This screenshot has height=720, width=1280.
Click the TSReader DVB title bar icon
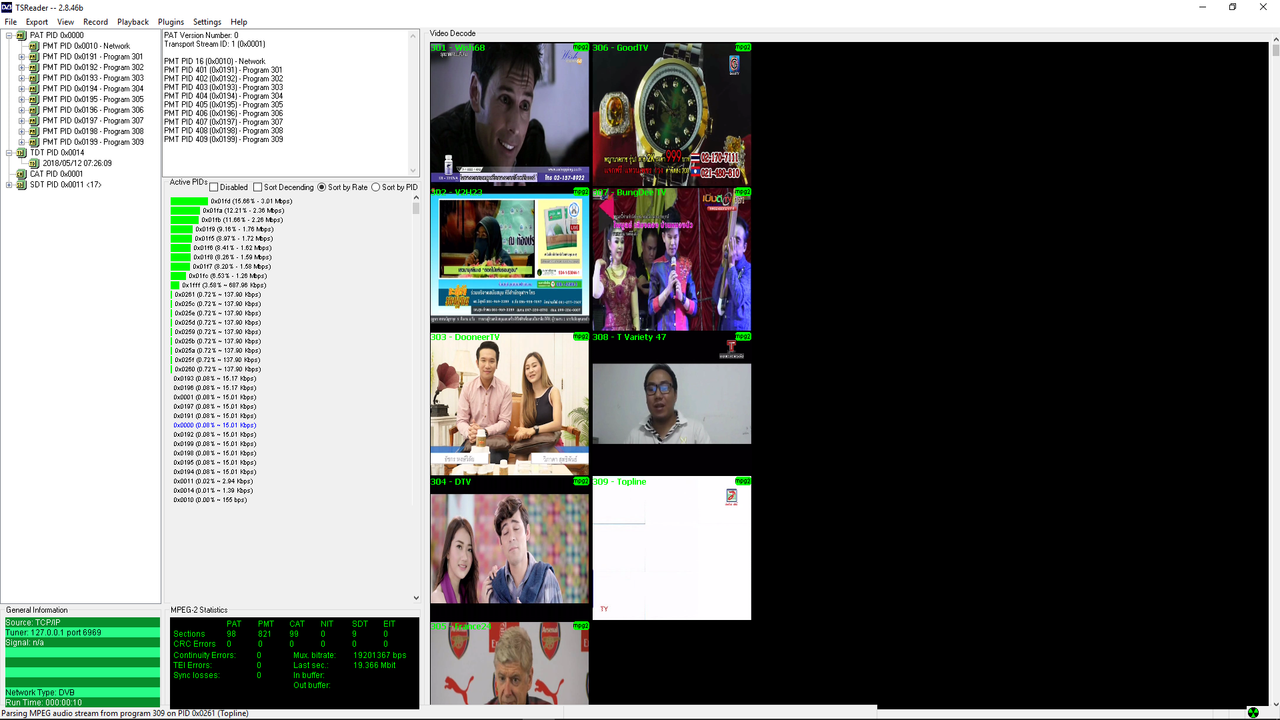pos(7,7)
